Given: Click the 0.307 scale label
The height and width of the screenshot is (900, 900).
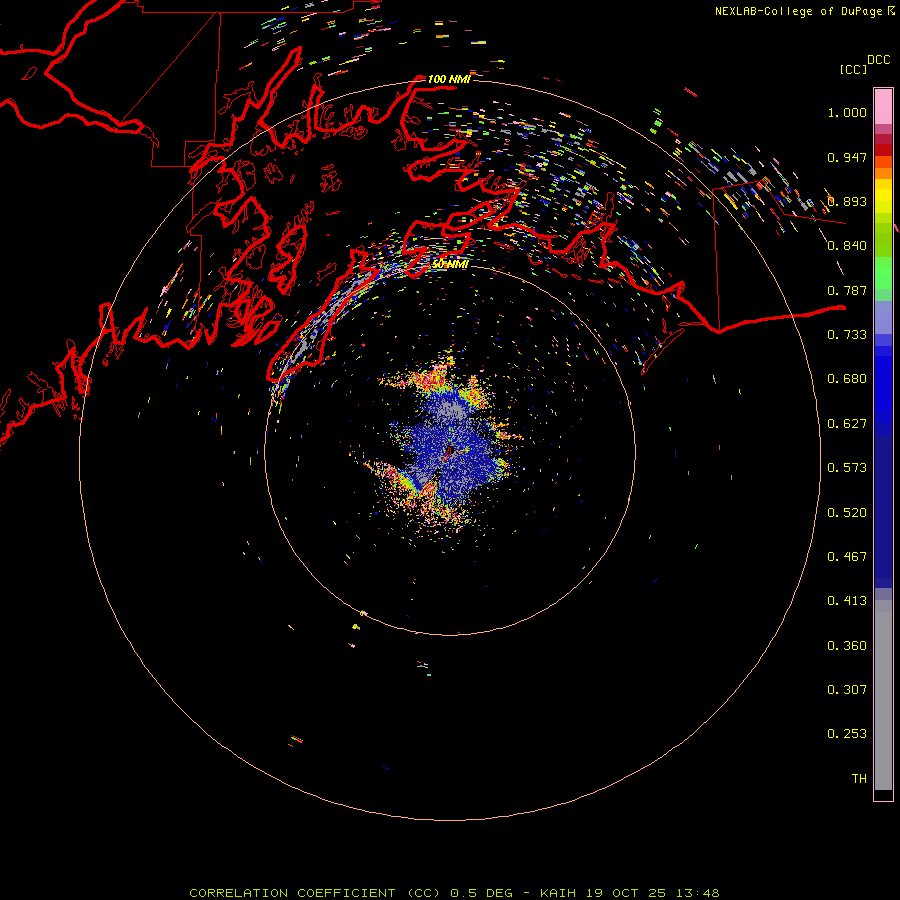Looking at the screenshot, I should pos(847,690).
